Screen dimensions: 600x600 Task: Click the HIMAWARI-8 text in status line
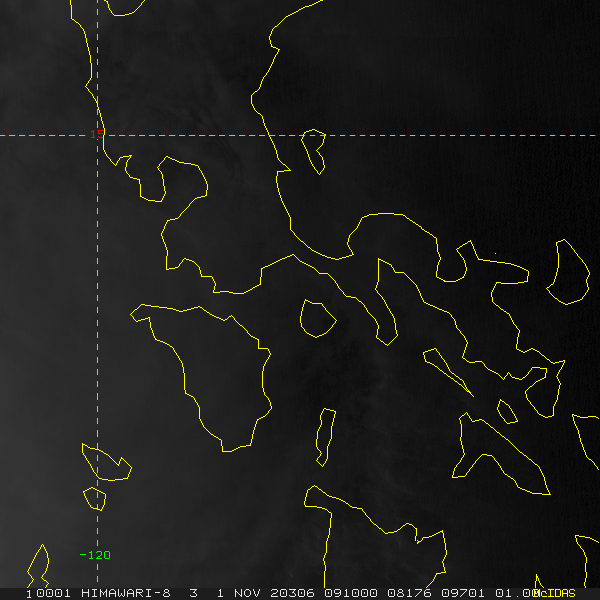click(x=126, y=593)
